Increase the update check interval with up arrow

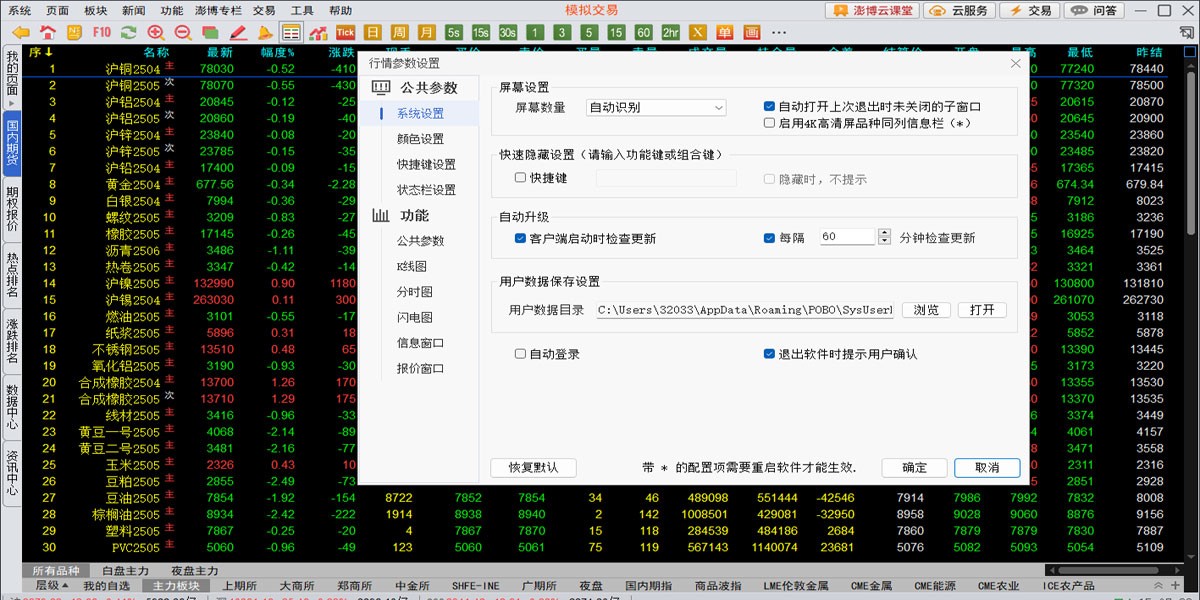[x=884, y=233]
